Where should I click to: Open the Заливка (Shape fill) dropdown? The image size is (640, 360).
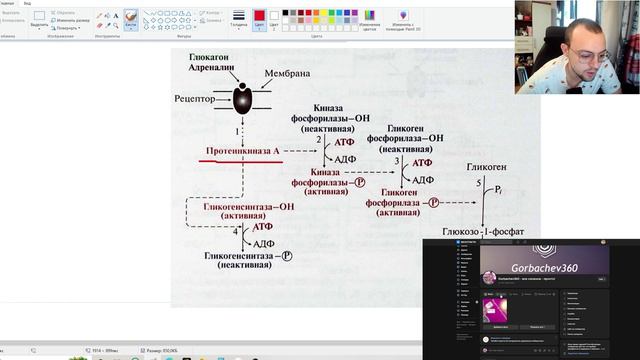click(211, 20)
